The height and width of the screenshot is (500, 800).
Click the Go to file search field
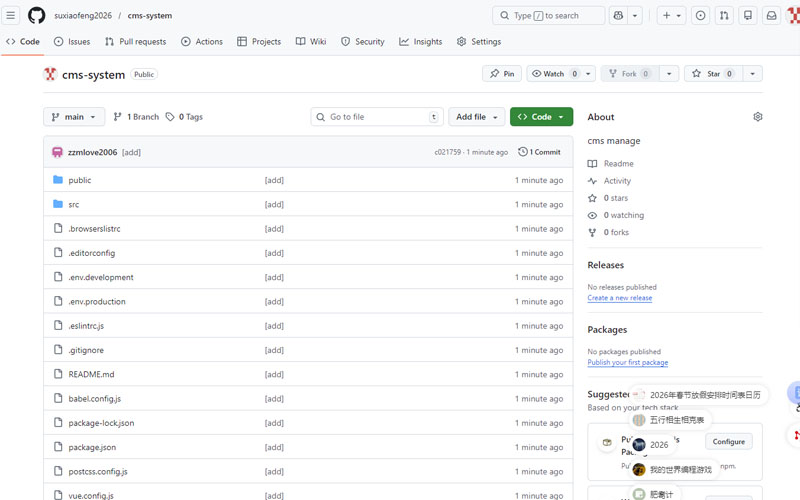point(377,117)
